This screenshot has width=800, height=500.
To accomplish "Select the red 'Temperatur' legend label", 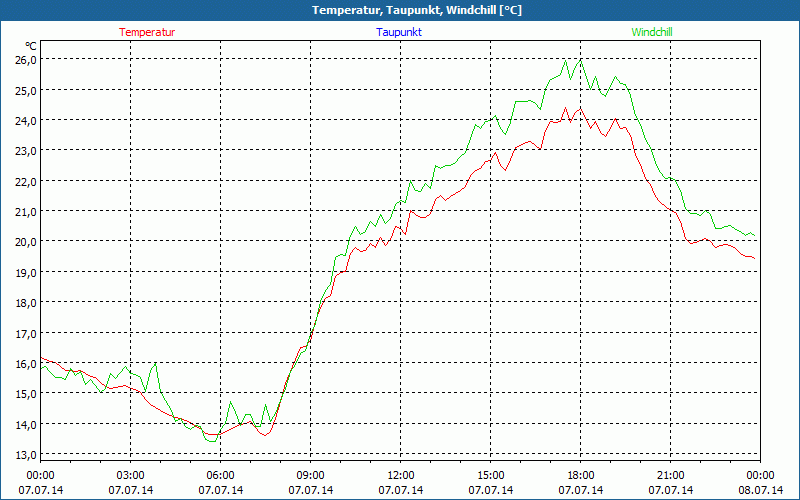I will click(147, 32).
